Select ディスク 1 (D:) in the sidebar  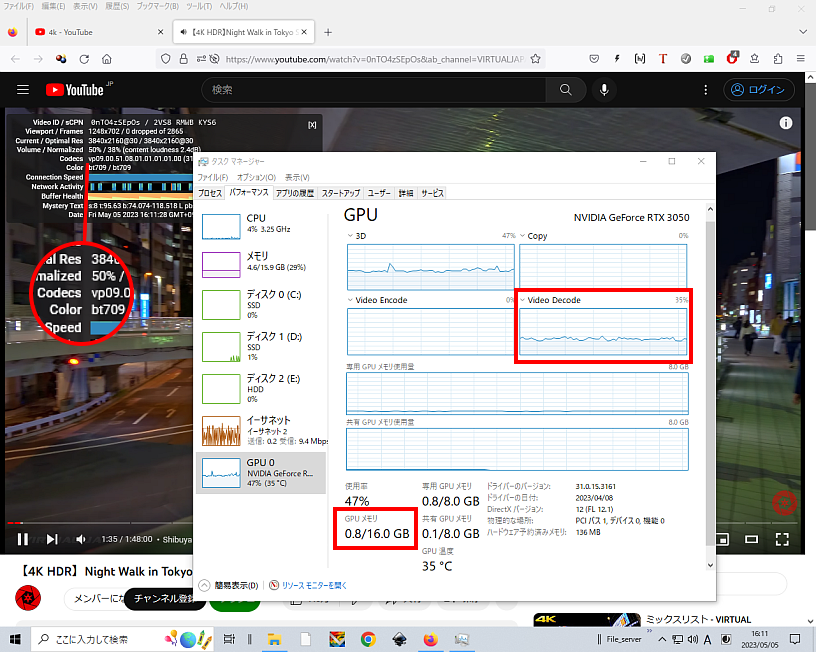pos(262,347)
